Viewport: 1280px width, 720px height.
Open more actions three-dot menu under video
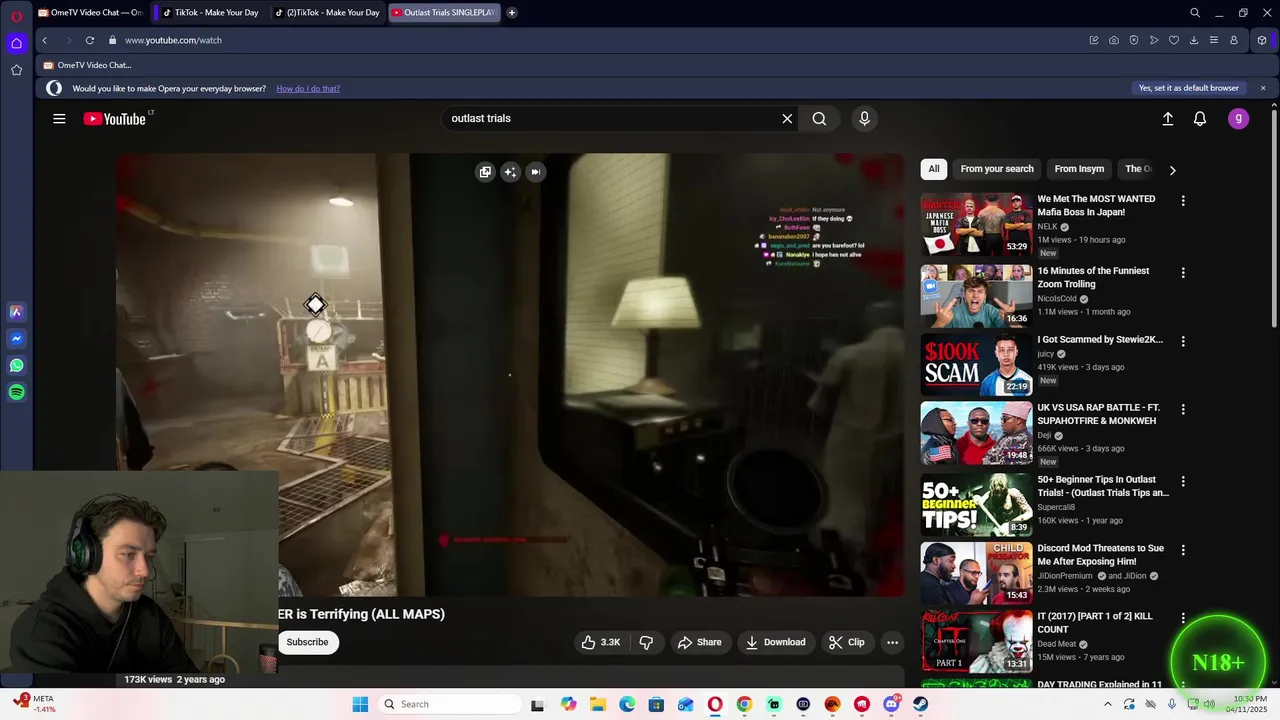892,642
